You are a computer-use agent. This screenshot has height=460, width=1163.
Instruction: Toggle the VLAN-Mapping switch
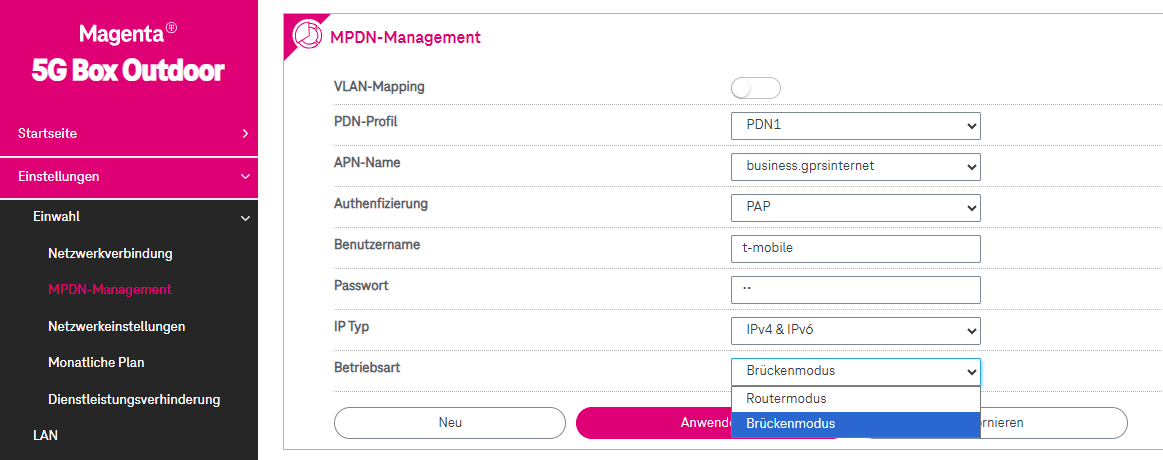756,88
